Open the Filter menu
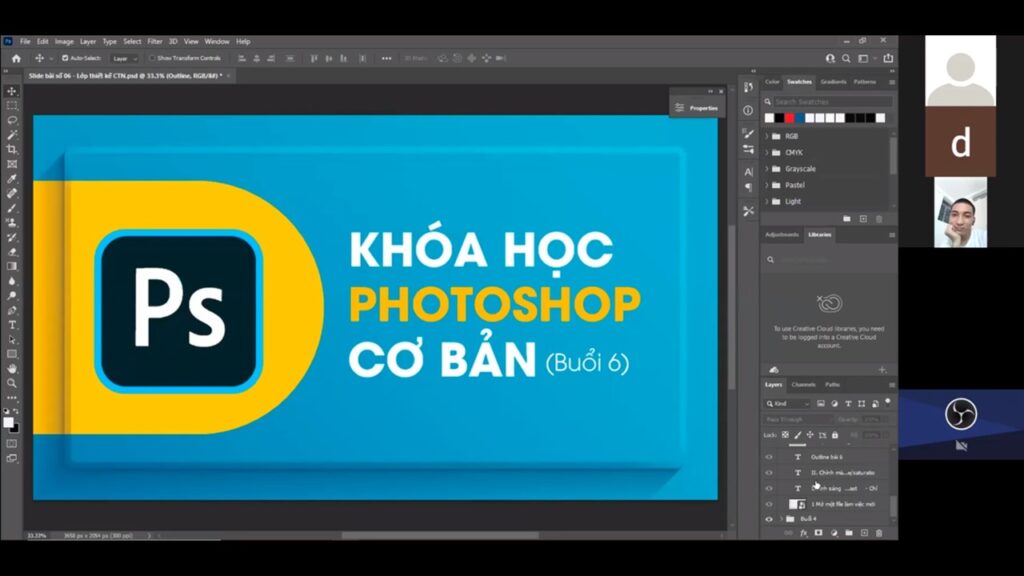Screen dimensions: 1024x576 tap(155, 41)
